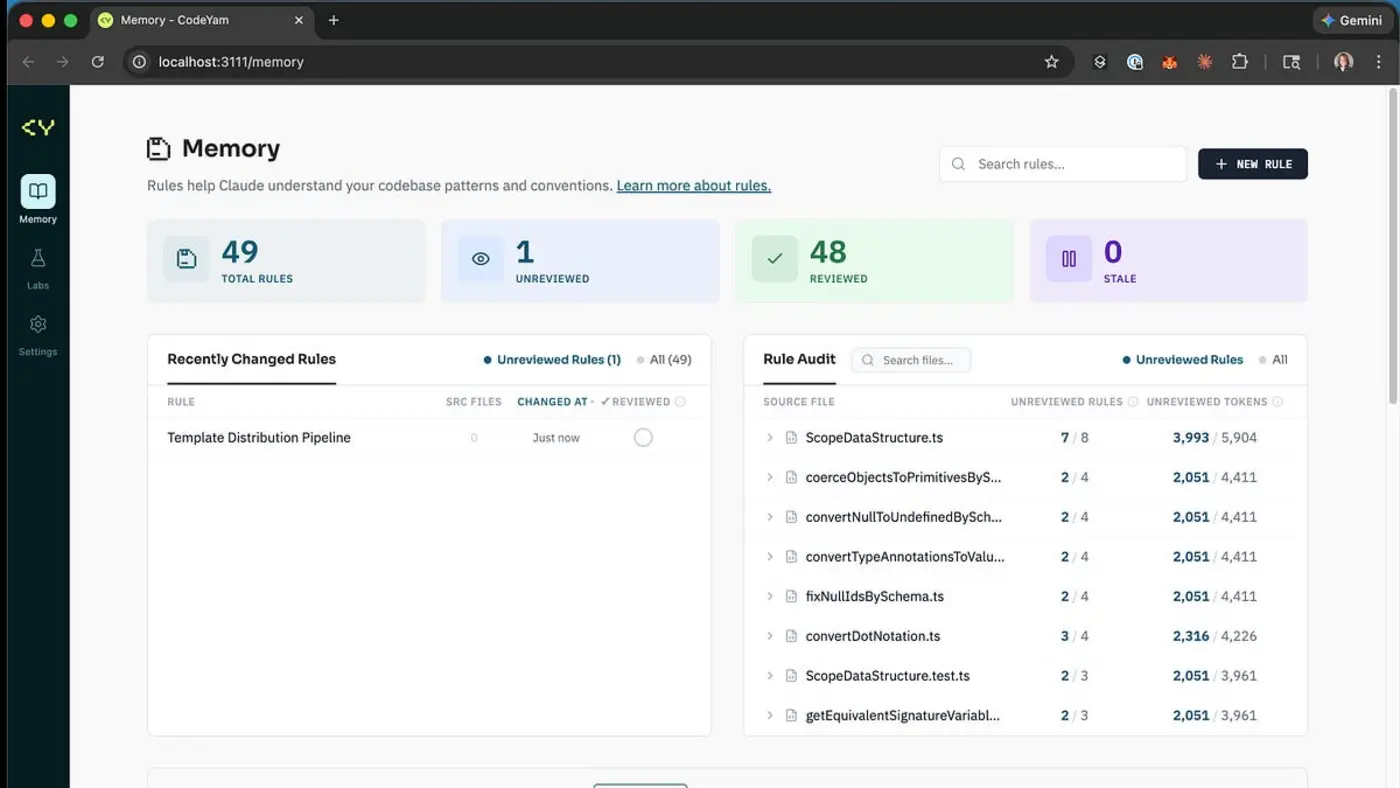The width and height of the screenshot is (1400, 788).
Task: Switch Rule Audit filter to All
Action: point(1281,359)
